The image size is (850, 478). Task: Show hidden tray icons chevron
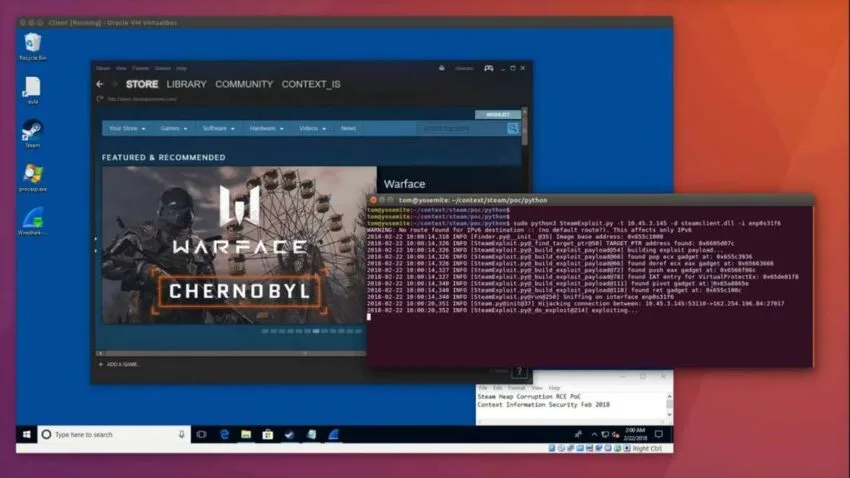(x=594, y=434)
